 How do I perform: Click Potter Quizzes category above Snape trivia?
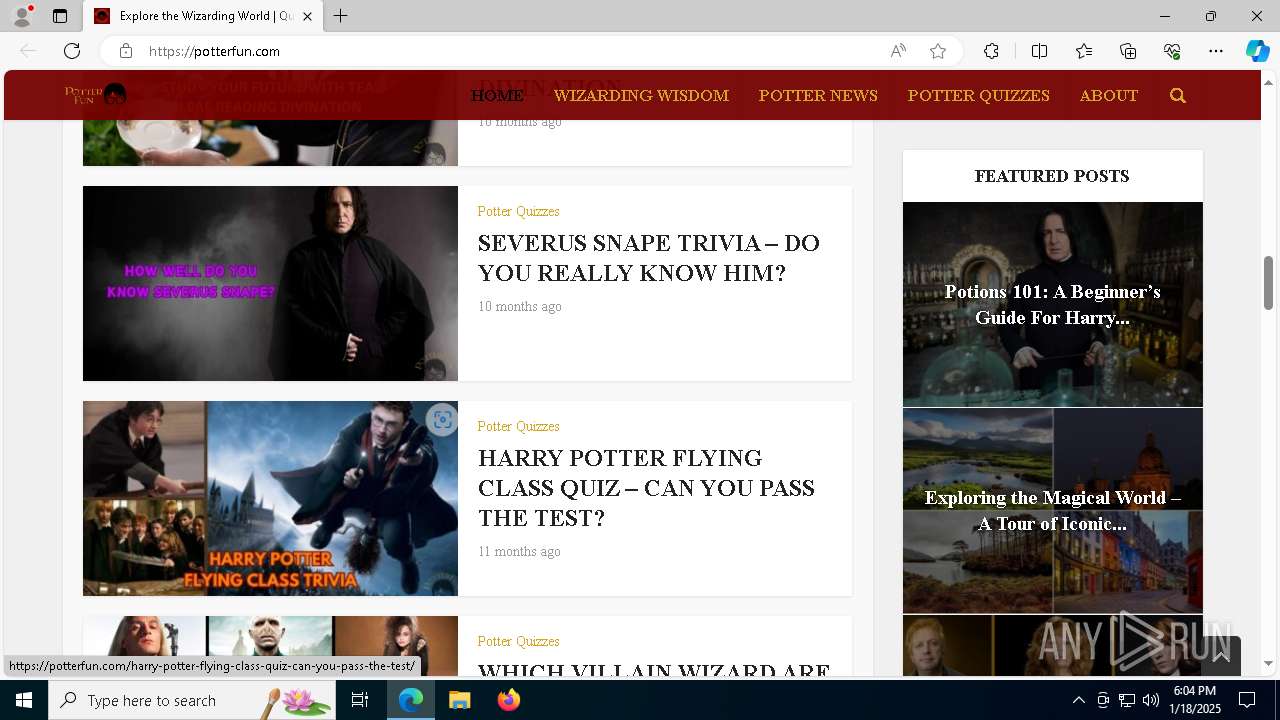[518, 211]
